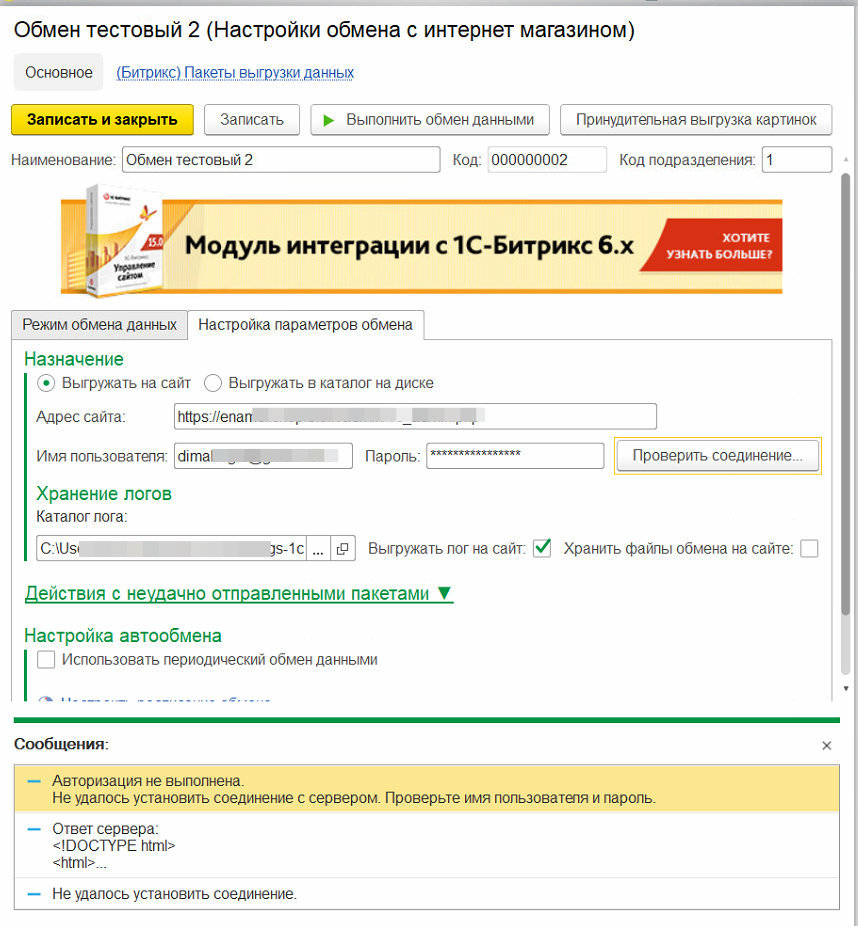This screenshot has width=858, height=926.
Task: Enable 'Хранить файлы обмена на сайте' checkbox
Action: (x=809, y=548)
